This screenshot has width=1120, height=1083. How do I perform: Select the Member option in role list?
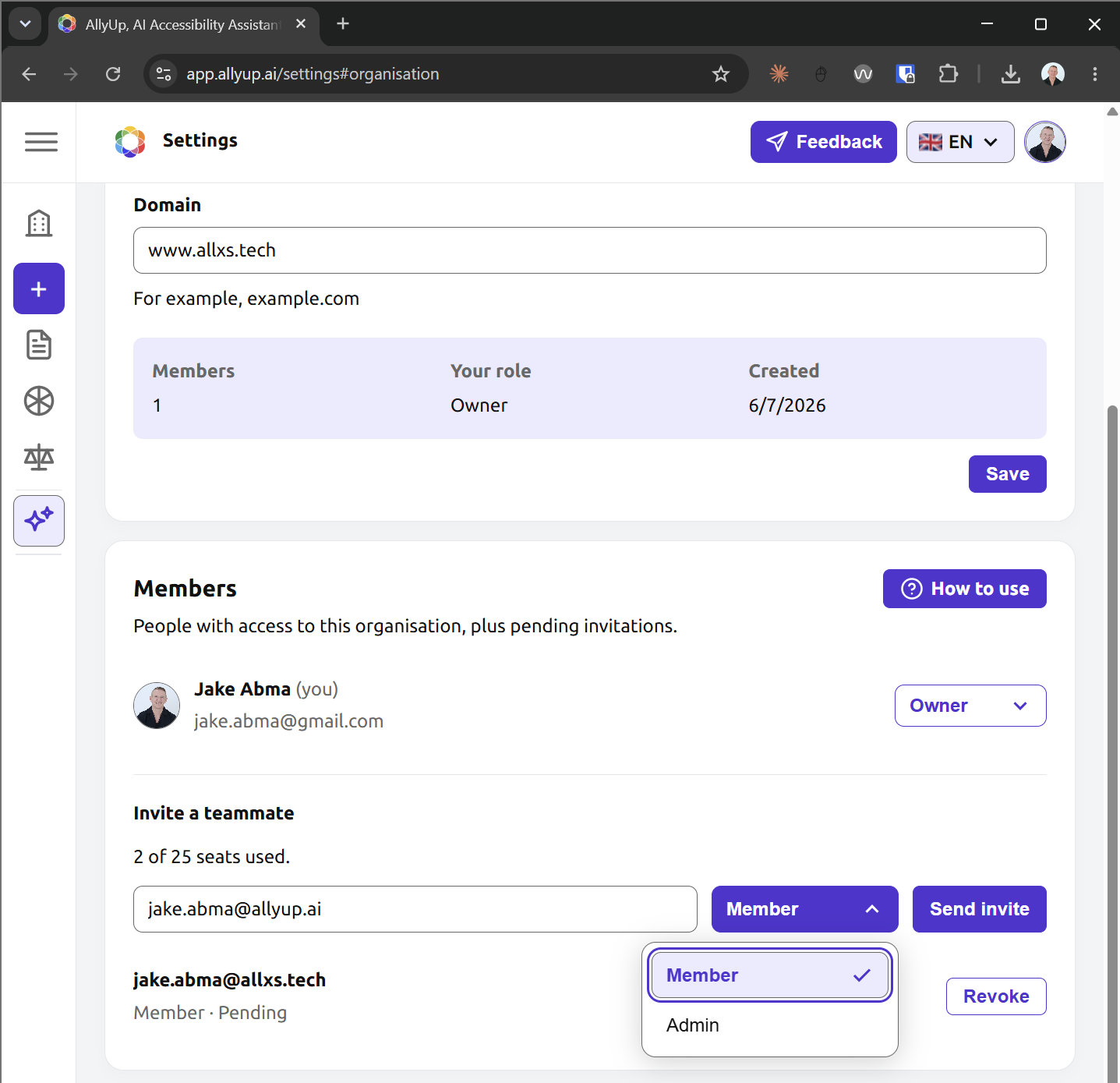point(770,975)
